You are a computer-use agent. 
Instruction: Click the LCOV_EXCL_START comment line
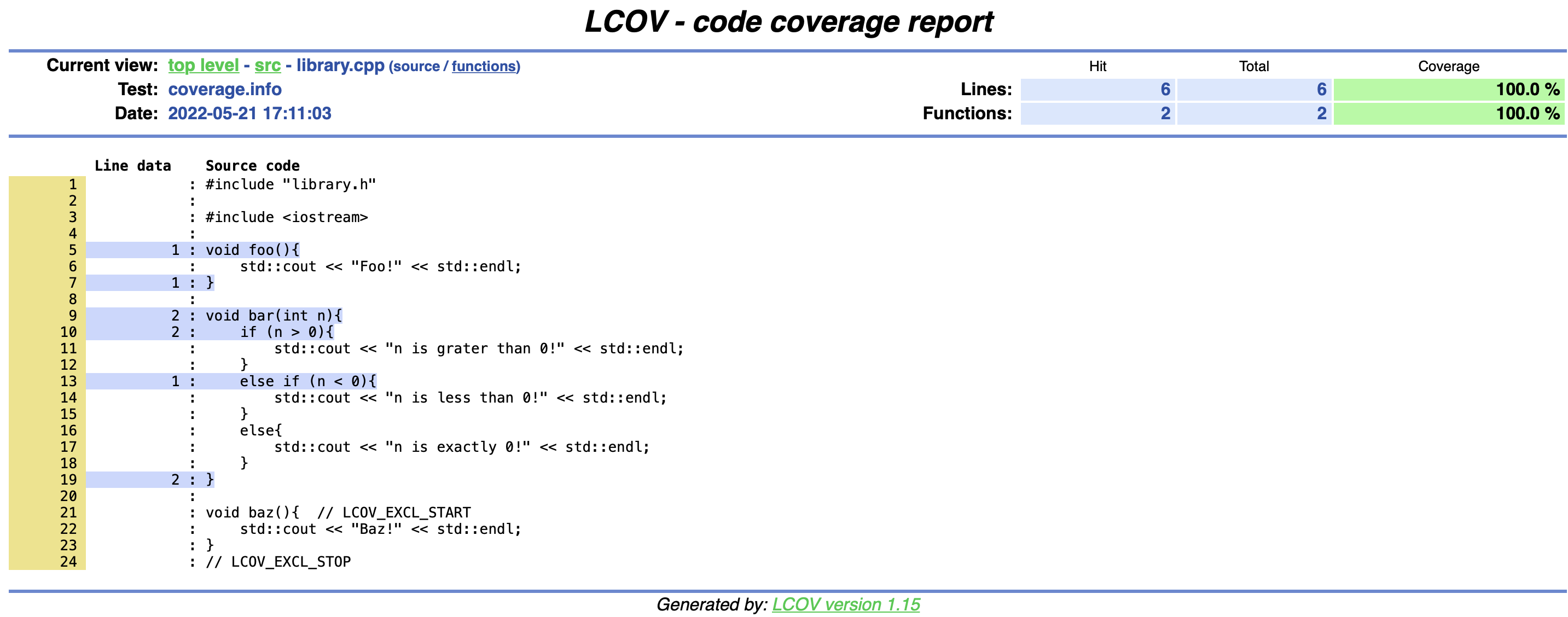coord(338,513)
